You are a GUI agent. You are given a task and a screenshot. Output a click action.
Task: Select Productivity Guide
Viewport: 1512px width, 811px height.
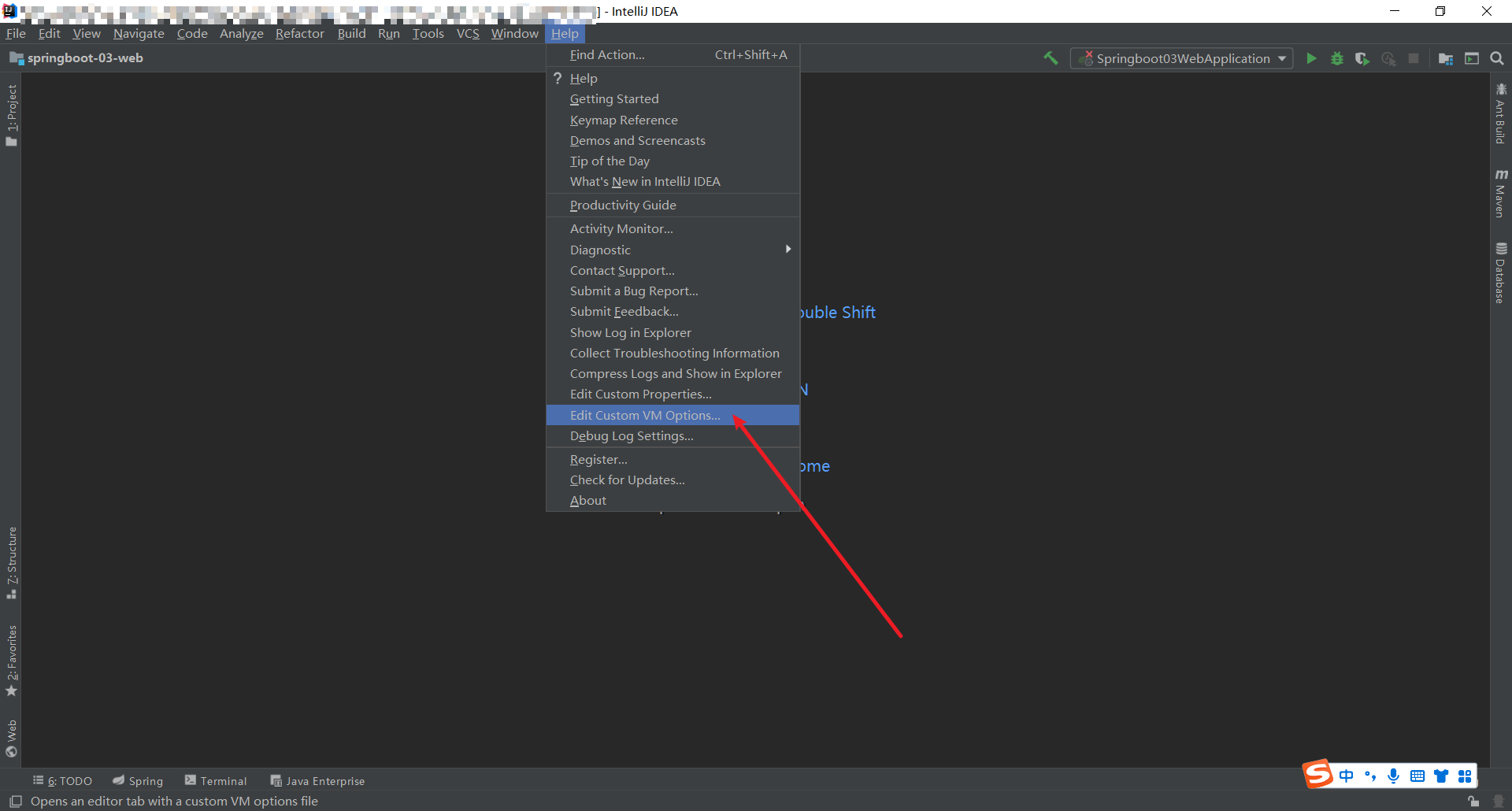673,205
